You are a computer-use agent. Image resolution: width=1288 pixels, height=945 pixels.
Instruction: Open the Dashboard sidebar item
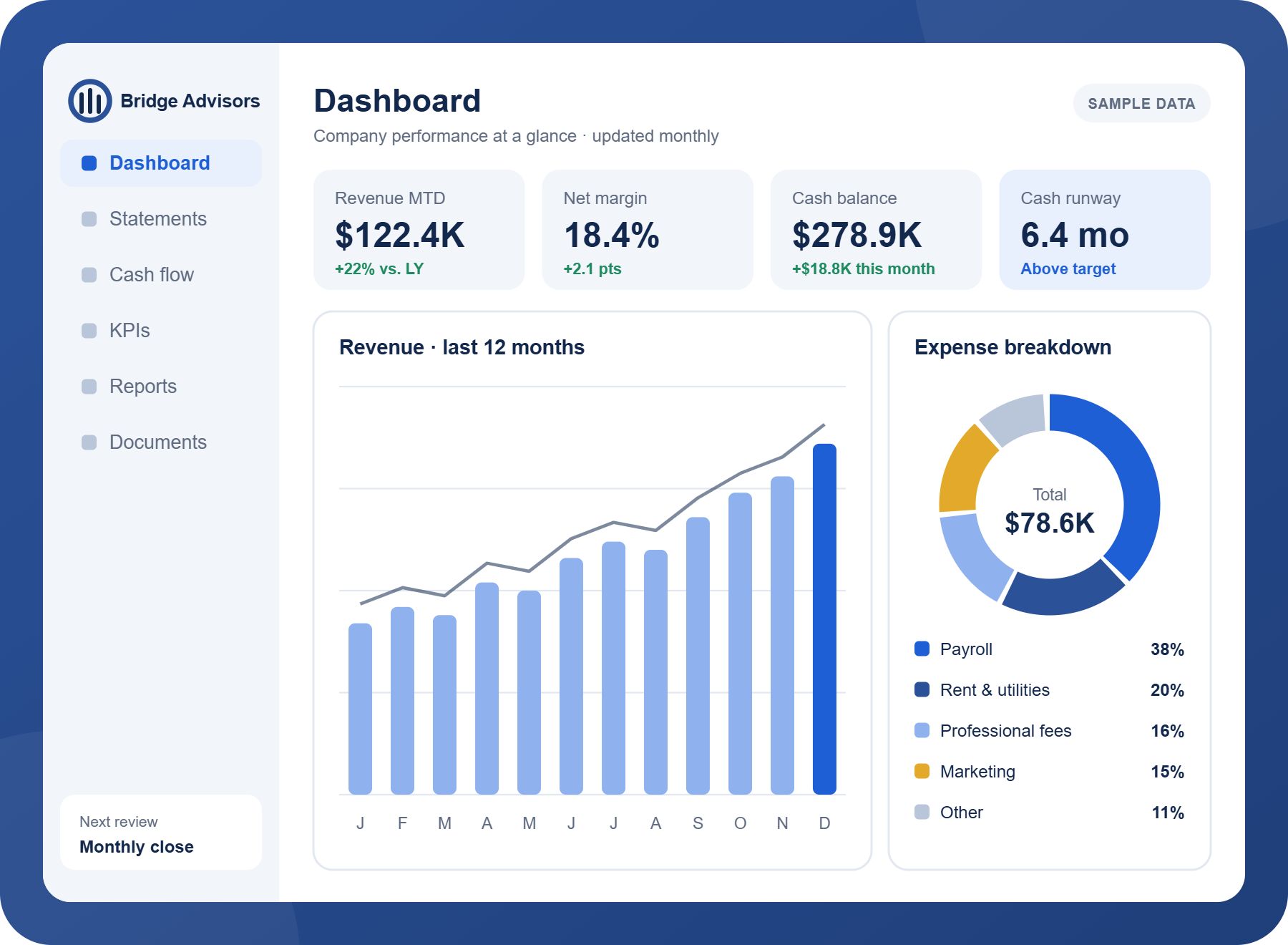(x=161, y=163)
